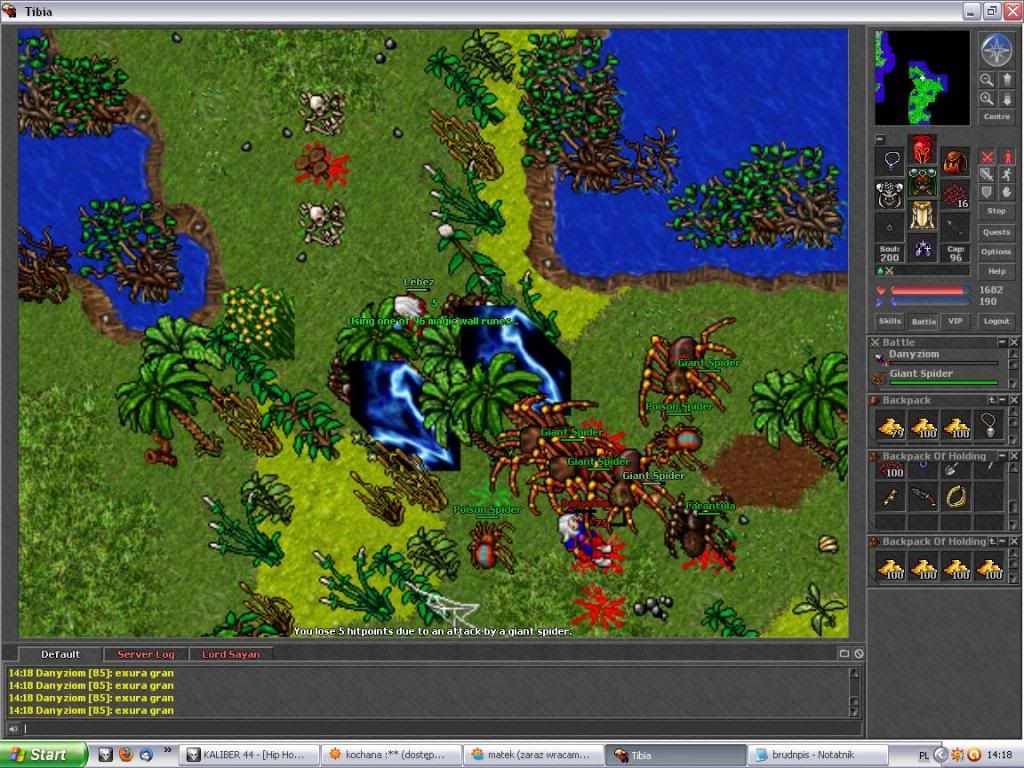Image resolution: width=1024 pixels, height=768 pixels.
Task: Minimize the Backpack container window
Action: [1002, 400]
